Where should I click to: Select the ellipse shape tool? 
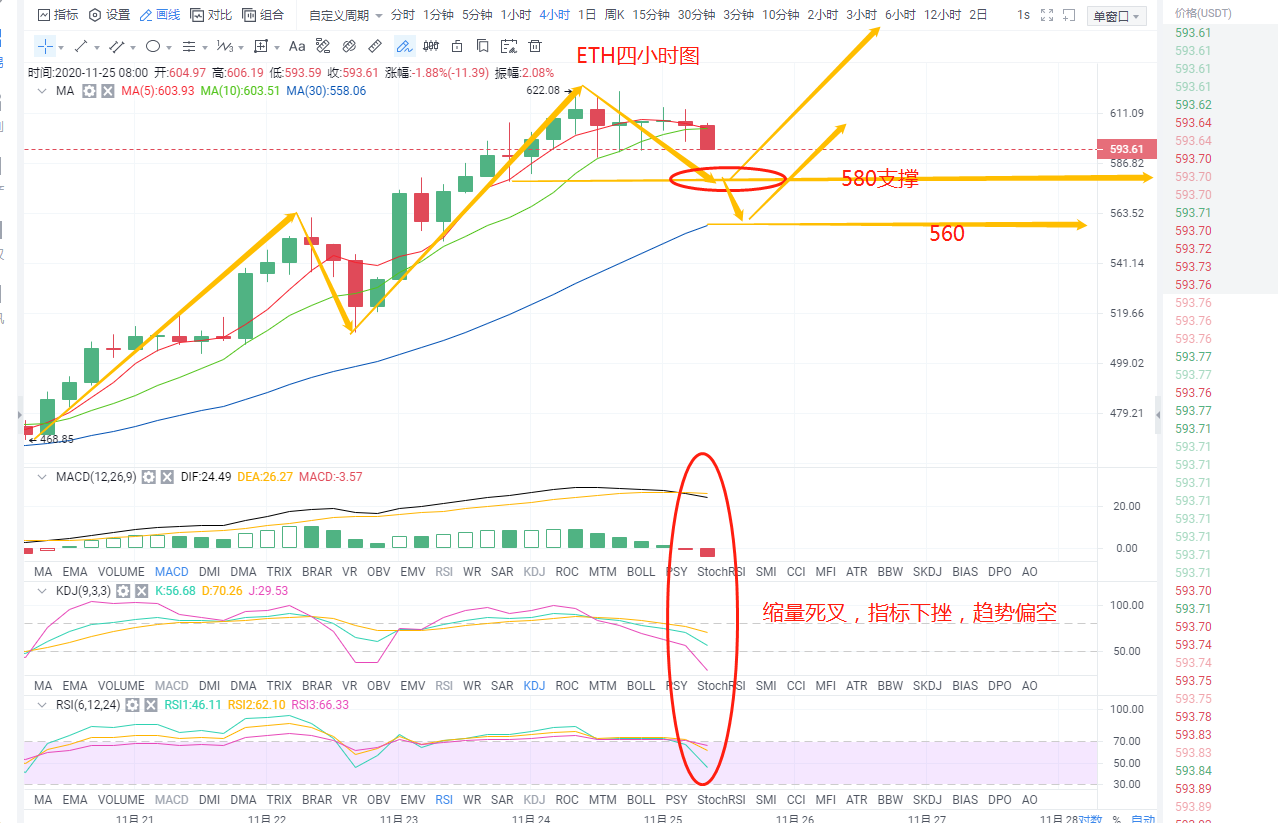click(x=153, y=46)
